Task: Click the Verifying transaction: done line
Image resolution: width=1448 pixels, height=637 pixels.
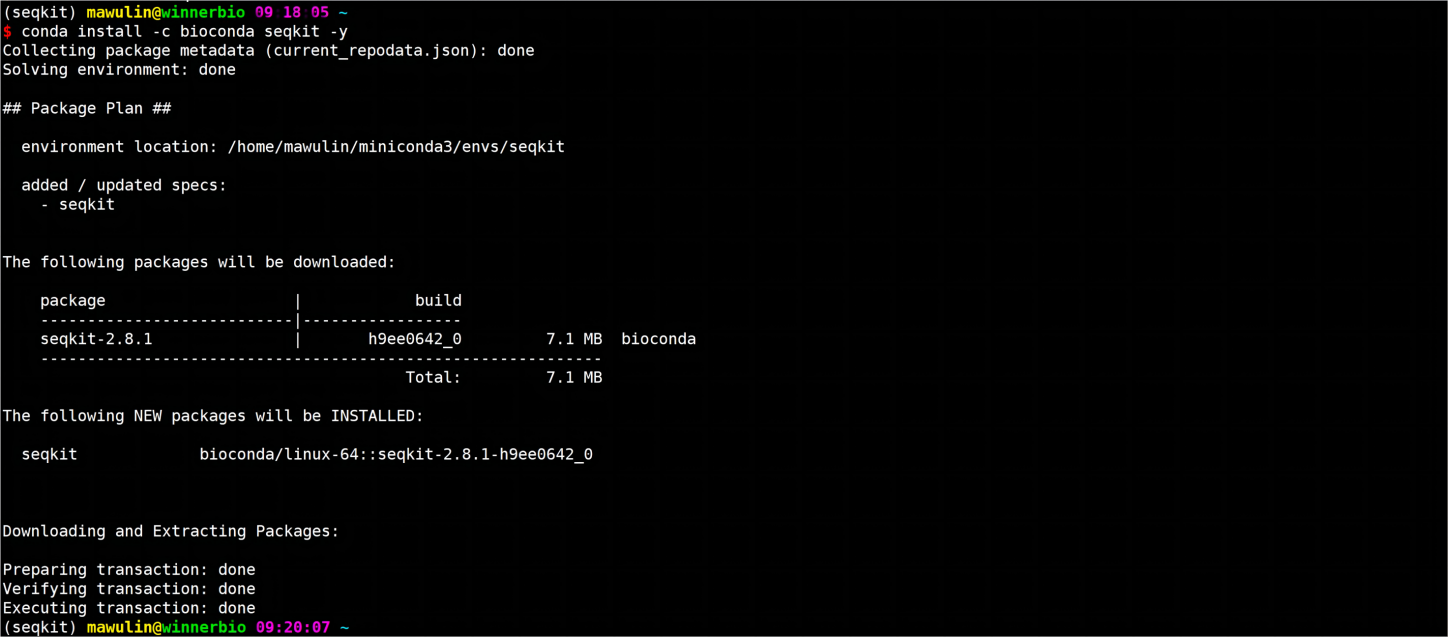Action: [x=129, y=589]
